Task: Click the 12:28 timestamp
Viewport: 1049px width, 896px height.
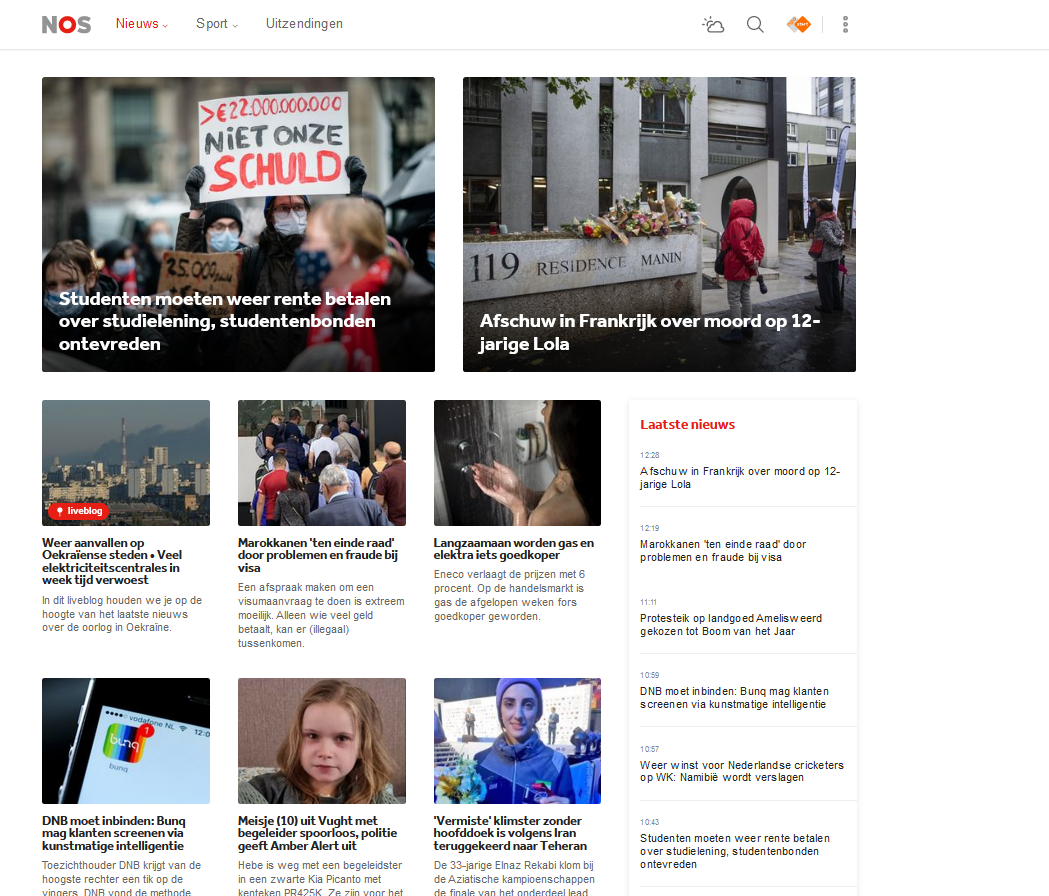Action: pyautogui.click(x=650, y=455)
